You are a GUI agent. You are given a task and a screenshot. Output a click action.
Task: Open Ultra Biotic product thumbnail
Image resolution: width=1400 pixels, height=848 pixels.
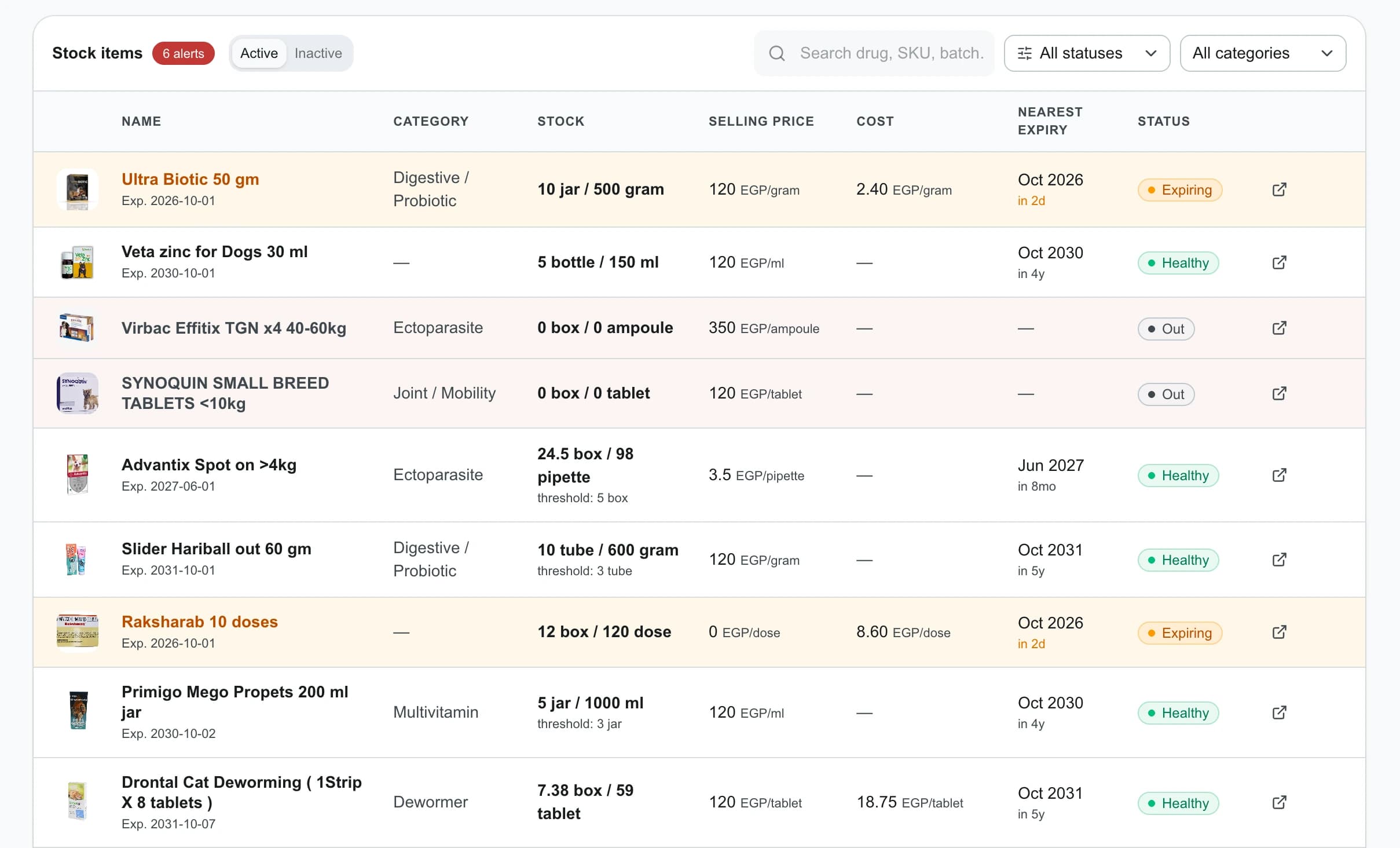point(78,189)
